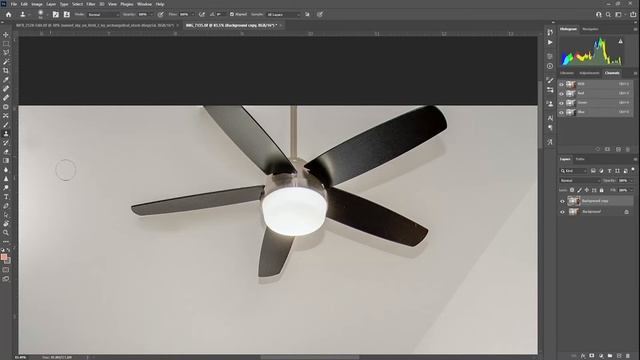Toggle visibility of RGB channel
This screenshot has height=360, width=640.
click(561, 84)
